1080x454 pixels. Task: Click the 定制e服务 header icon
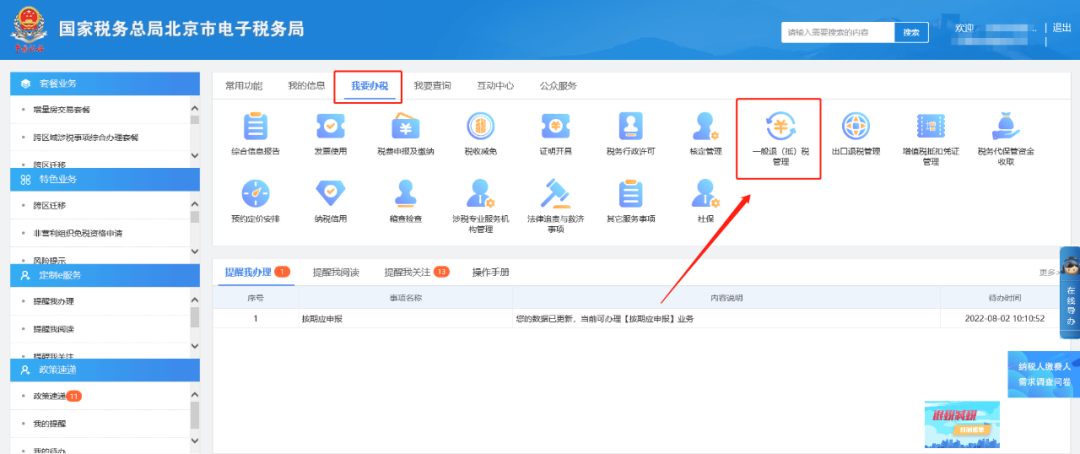[x=25, y=275]
